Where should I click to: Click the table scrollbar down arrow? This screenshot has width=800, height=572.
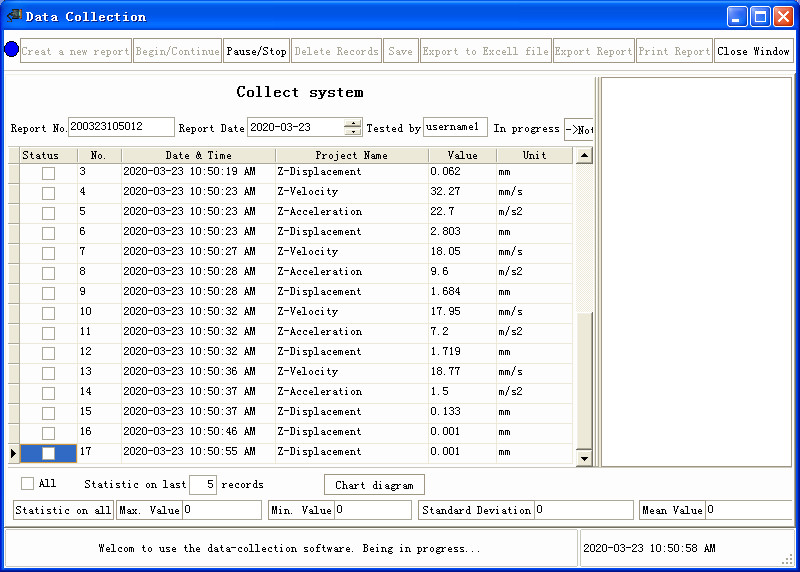[x=584, y=458]
